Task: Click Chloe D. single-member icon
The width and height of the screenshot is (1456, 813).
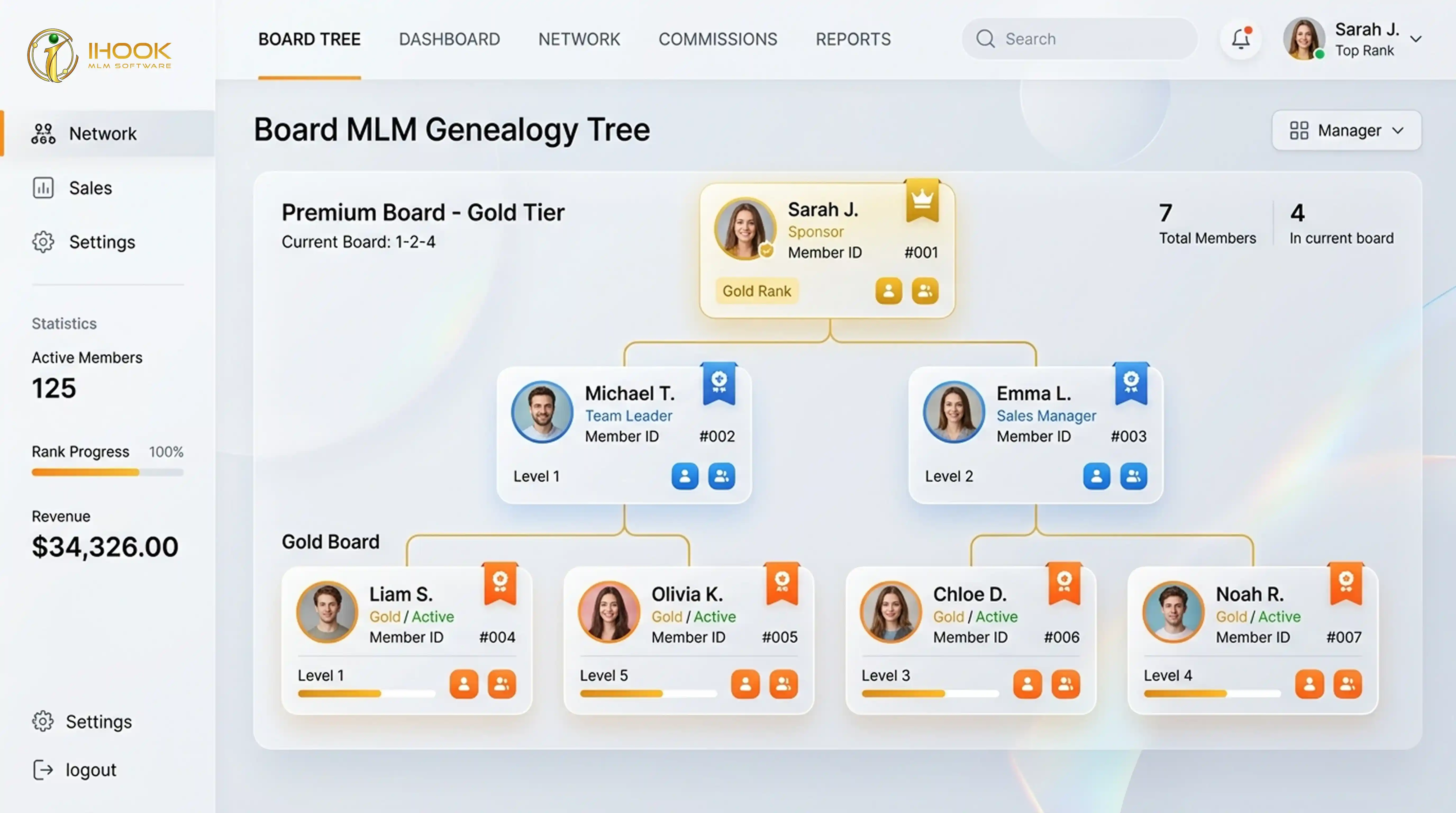Action: [x=1027, y=684]
